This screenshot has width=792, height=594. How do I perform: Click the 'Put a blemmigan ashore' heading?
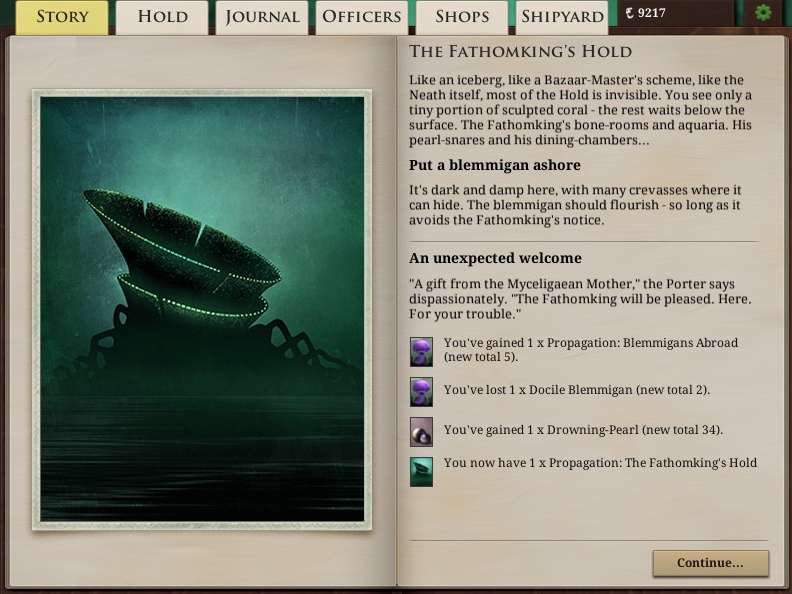point(494,165)
